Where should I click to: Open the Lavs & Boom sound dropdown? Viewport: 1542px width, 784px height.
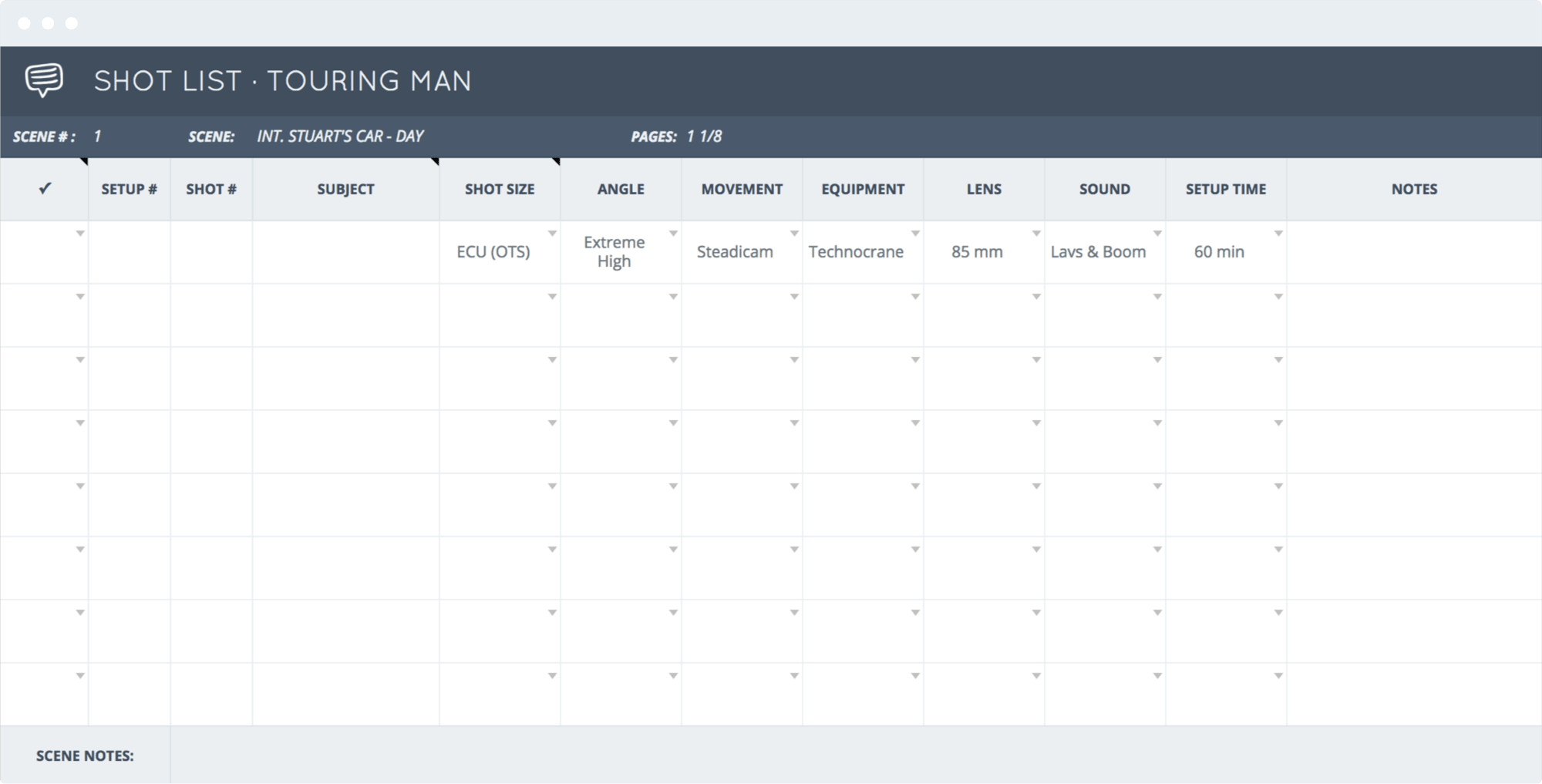coord(1157,234)
